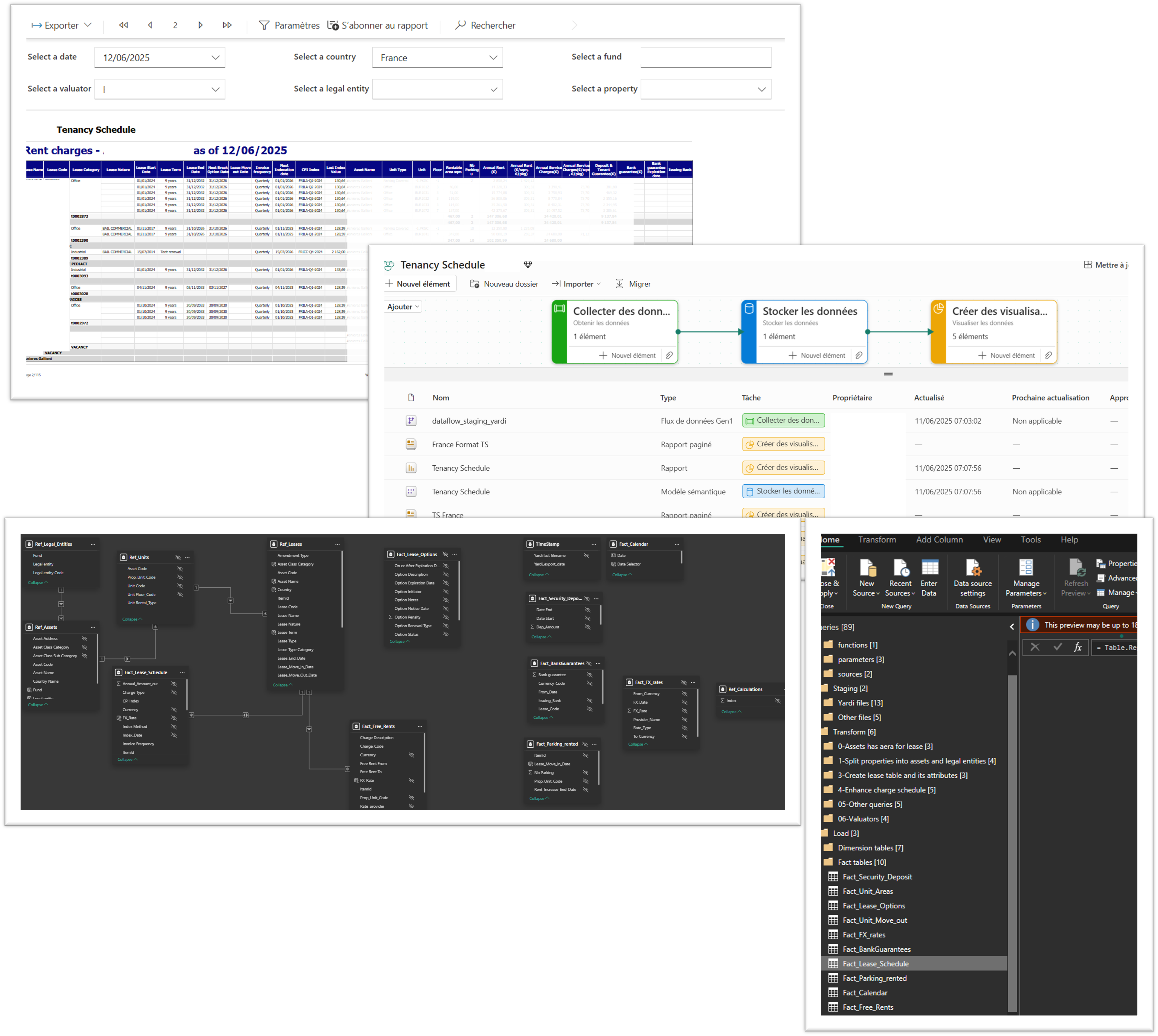This screenshot has width=1158, height=1036.
Task: Open the Paramètres filter icon
Action: click(264, 25)
